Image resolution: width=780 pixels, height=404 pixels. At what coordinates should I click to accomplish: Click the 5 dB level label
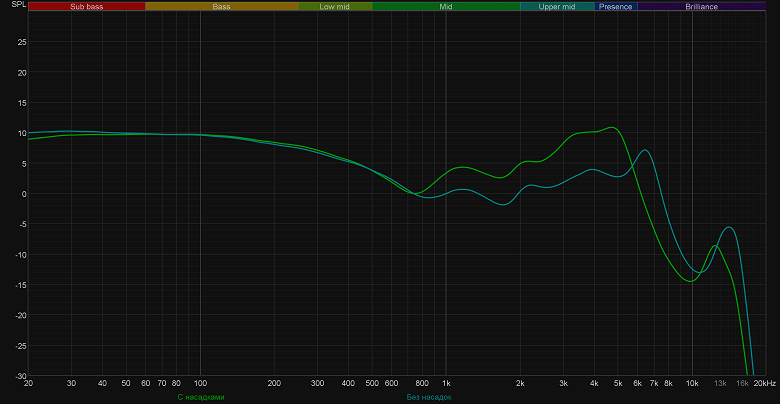coord(24,163)
